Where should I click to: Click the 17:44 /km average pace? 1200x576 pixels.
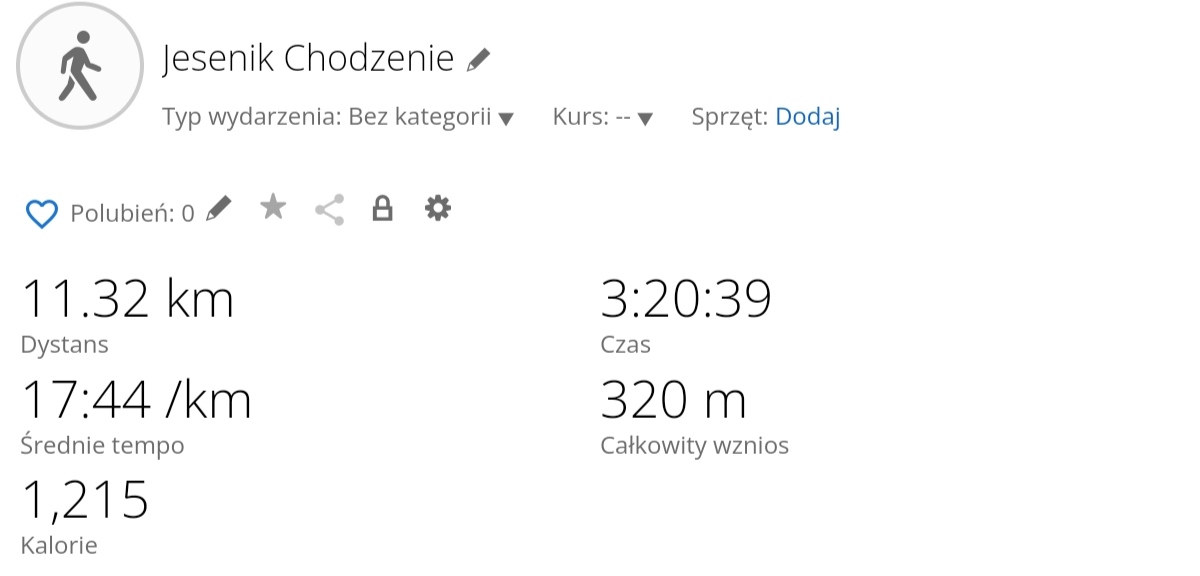136,400
